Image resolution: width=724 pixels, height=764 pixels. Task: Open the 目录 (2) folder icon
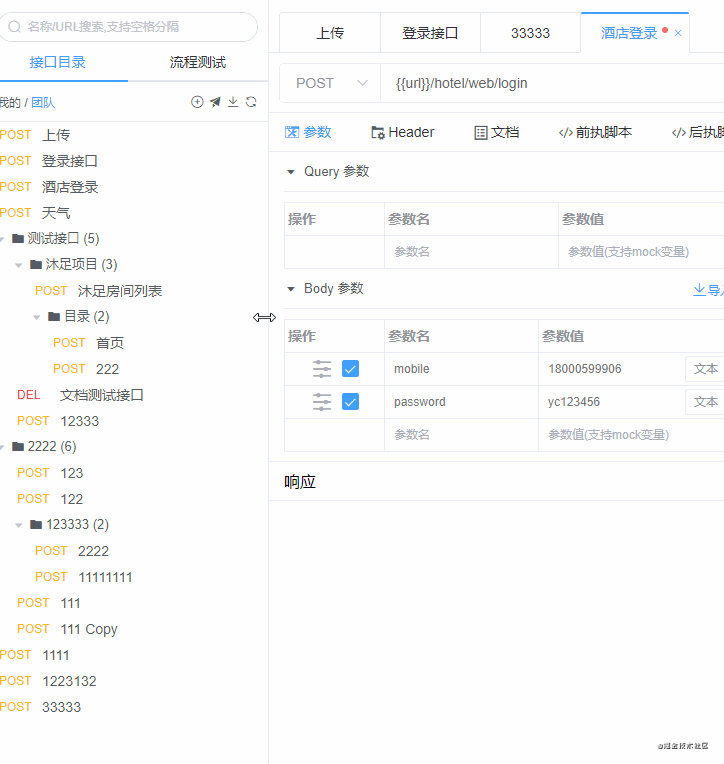54,317
